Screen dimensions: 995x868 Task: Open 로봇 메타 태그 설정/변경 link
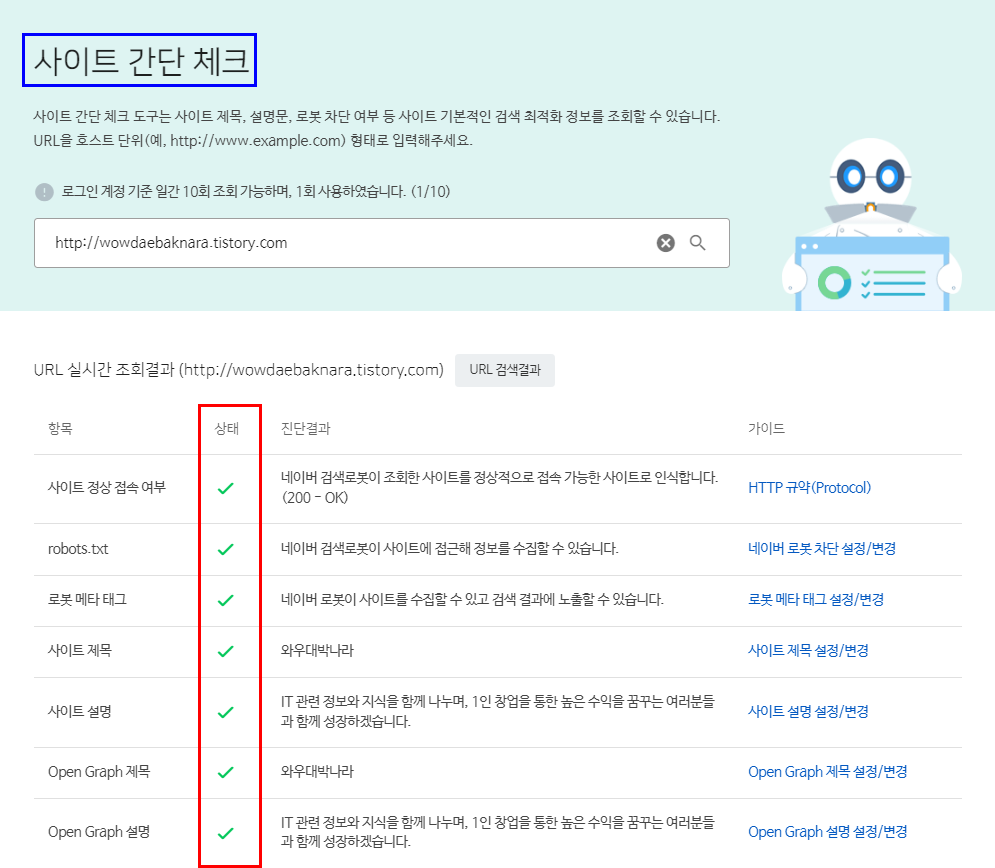[x=816, y=599]
